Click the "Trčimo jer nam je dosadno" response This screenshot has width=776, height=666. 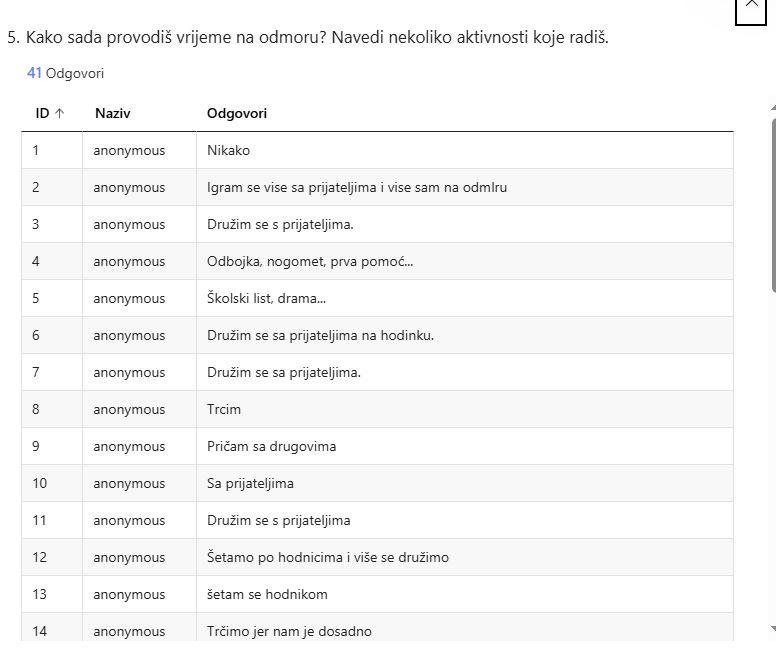pyautogui.click(x=292, y=632)
